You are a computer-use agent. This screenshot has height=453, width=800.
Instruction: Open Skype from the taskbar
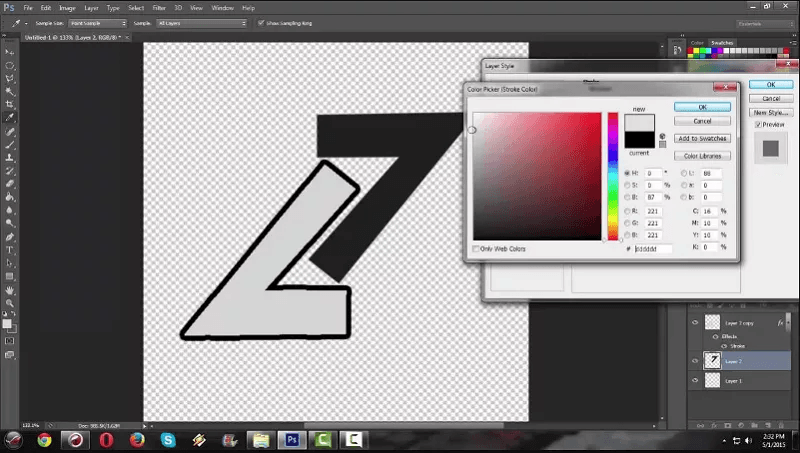tap(168, 440)
